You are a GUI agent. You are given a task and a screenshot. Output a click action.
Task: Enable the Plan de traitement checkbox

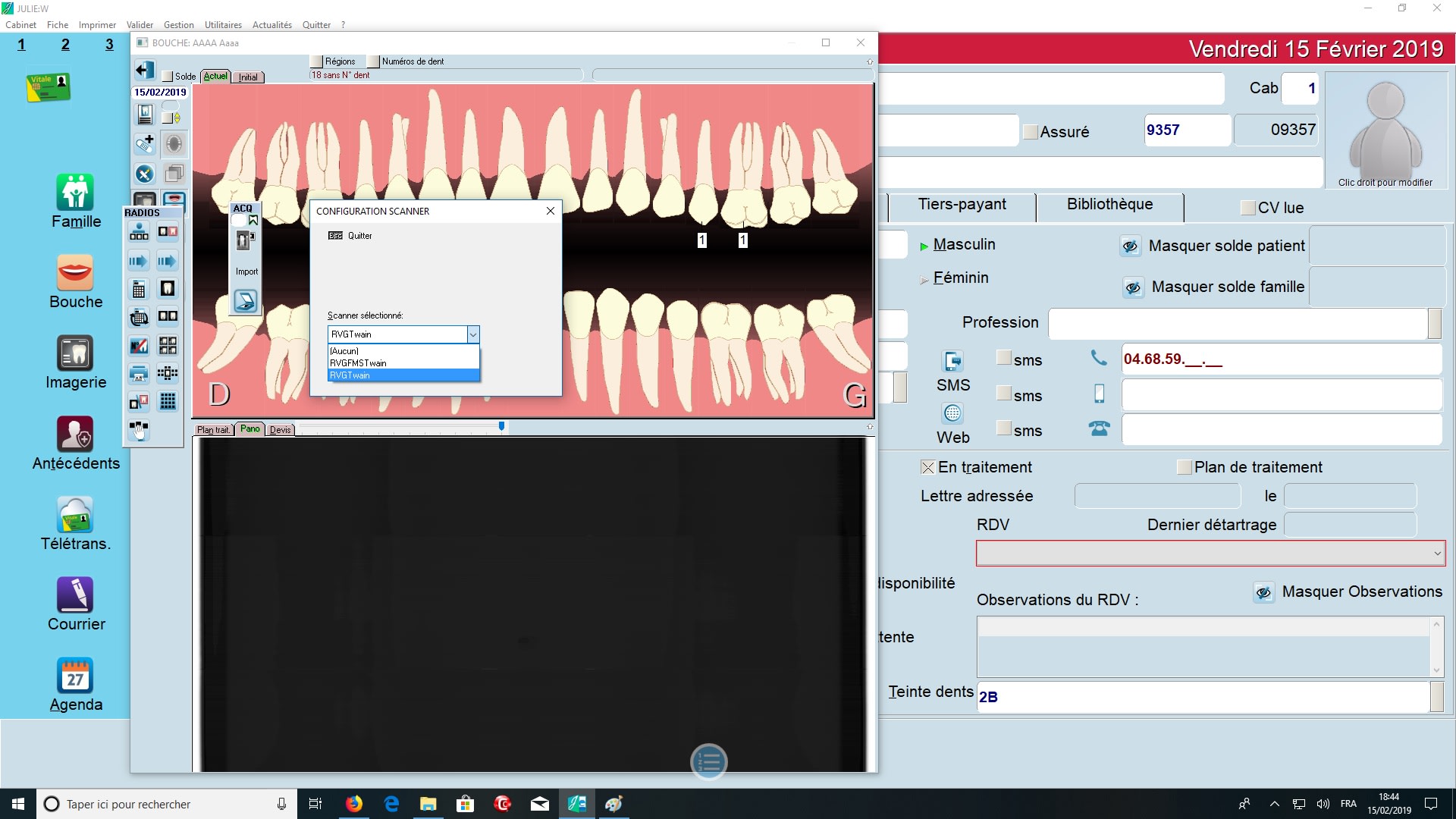pyautogui.click(x=1184, y=467)
